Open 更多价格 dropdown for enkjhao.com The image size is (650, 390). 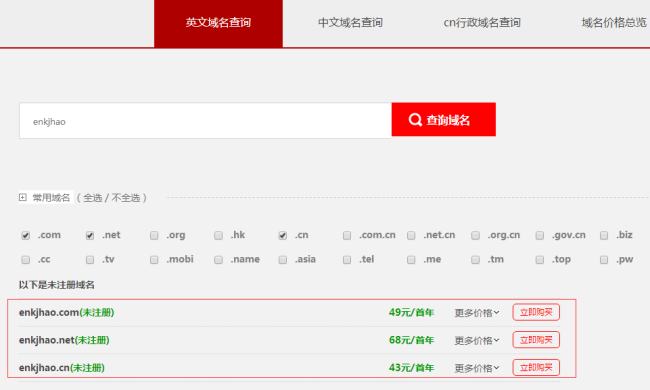click(477, 312)
